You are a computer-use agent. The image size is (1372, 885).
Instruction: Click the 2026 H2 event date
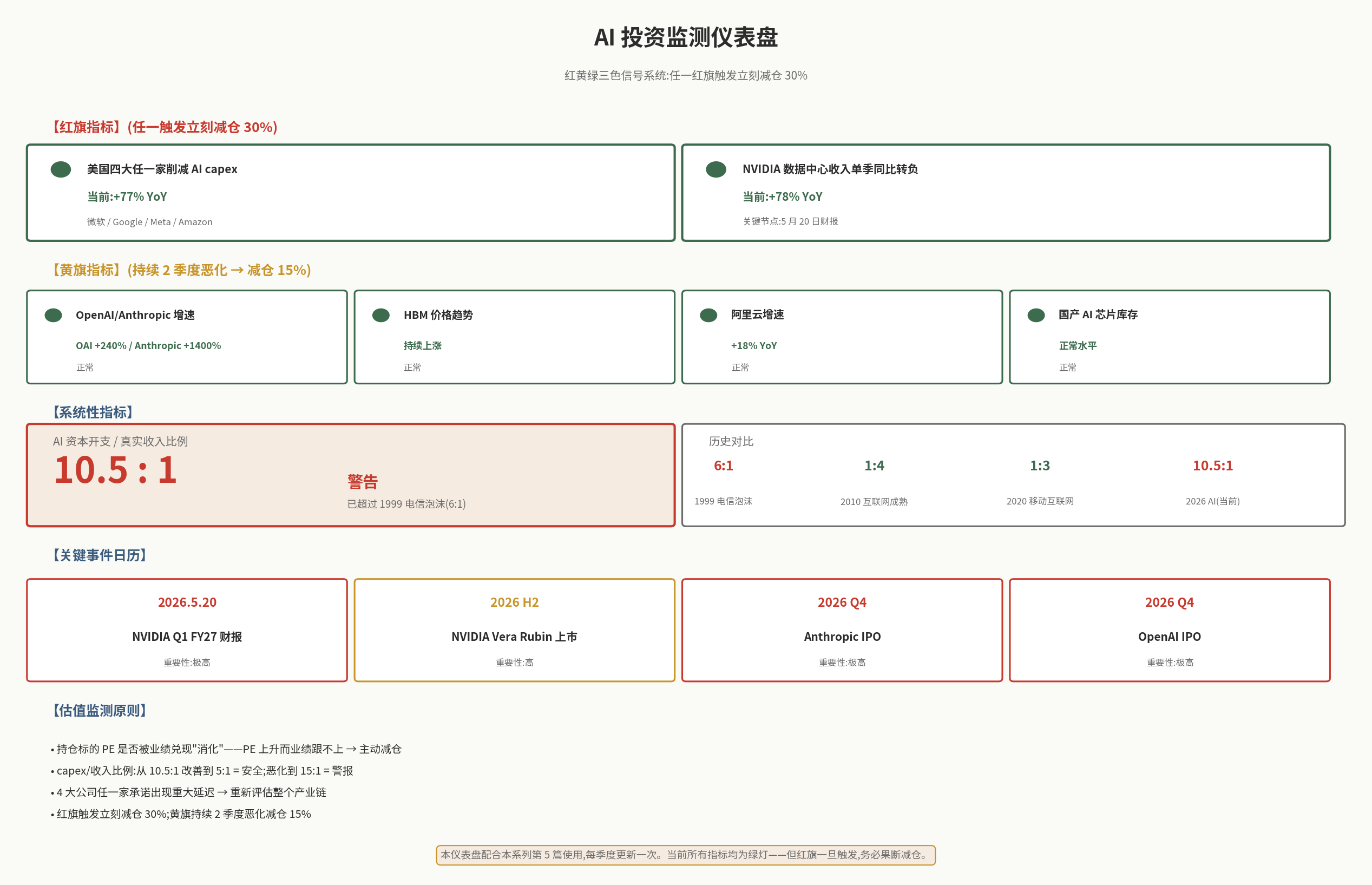pyautogui.click(x=514, y=602)
